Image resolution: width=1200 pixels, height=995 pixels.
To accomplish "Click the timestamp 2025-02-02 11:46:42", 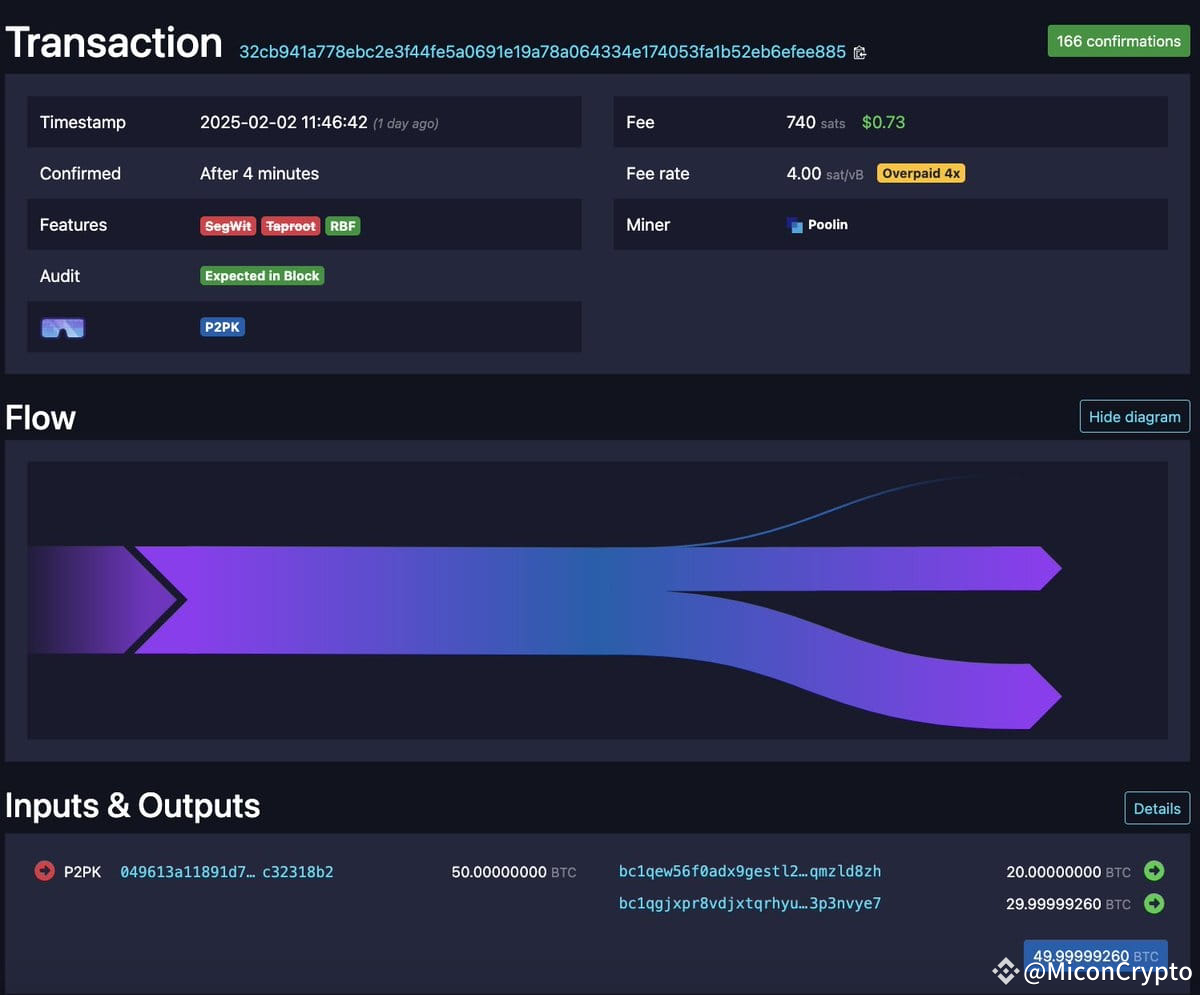I will click(284, 122).
